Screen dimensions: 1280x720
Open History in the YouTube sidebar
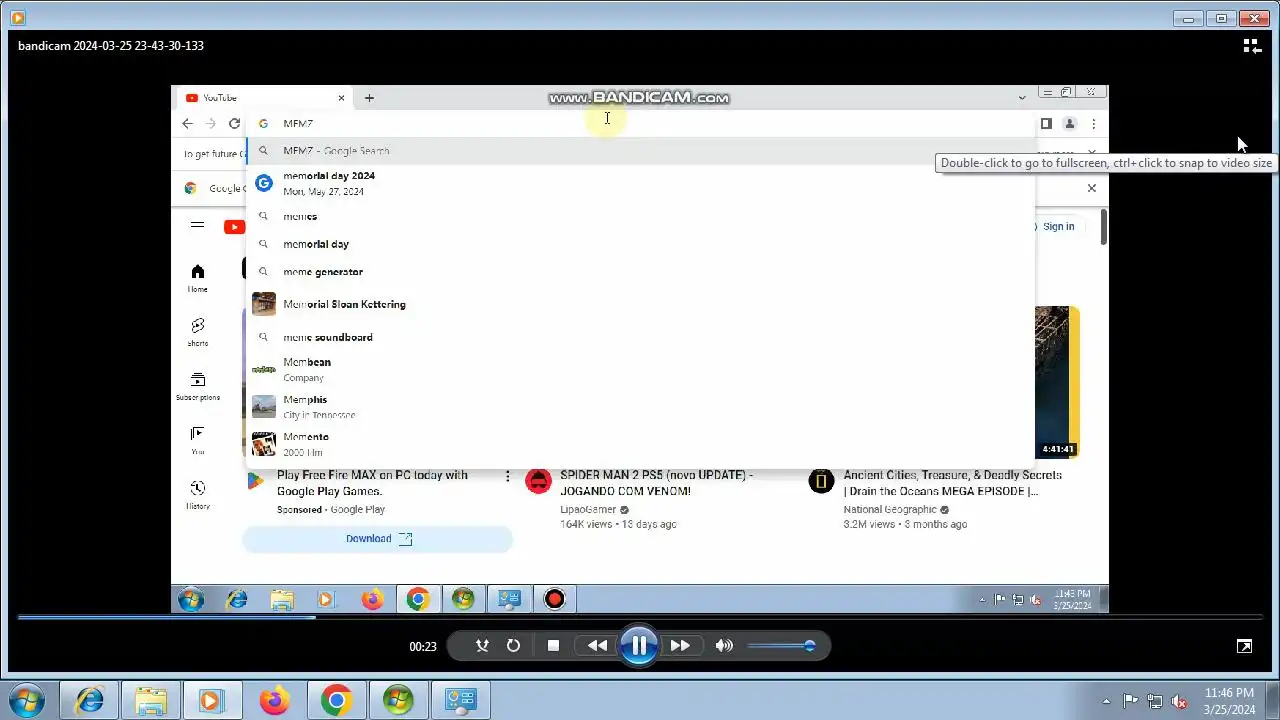[x=198, y=494]
